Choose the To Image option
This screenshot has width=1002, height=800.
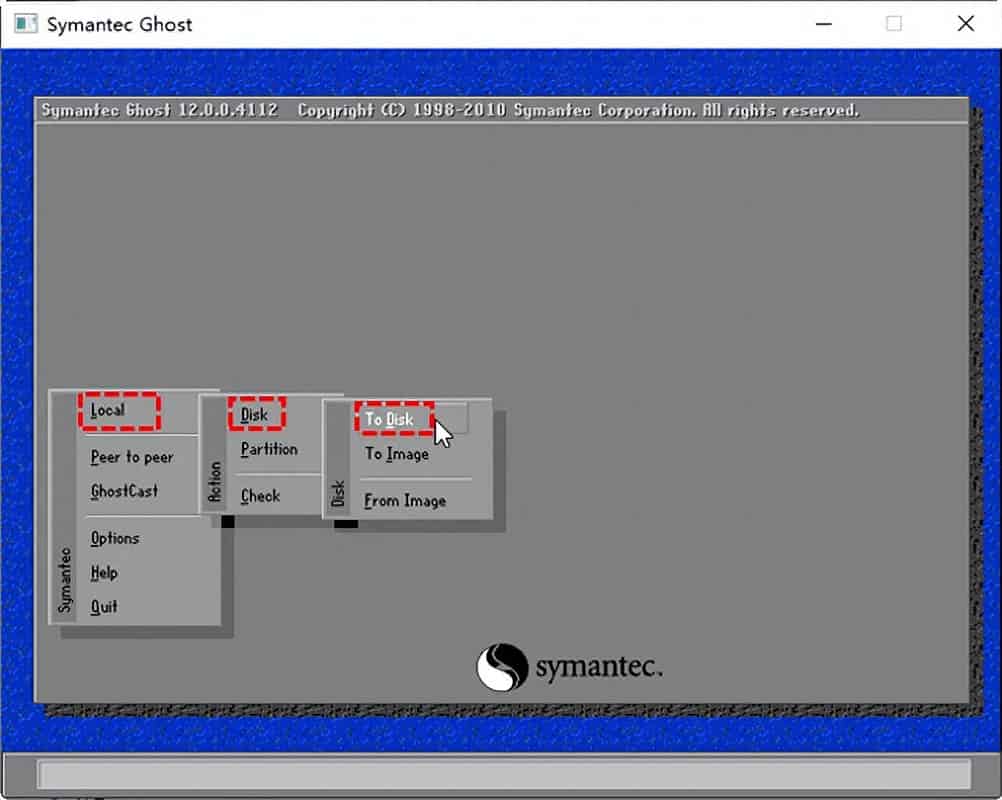(x=397, y=454)
